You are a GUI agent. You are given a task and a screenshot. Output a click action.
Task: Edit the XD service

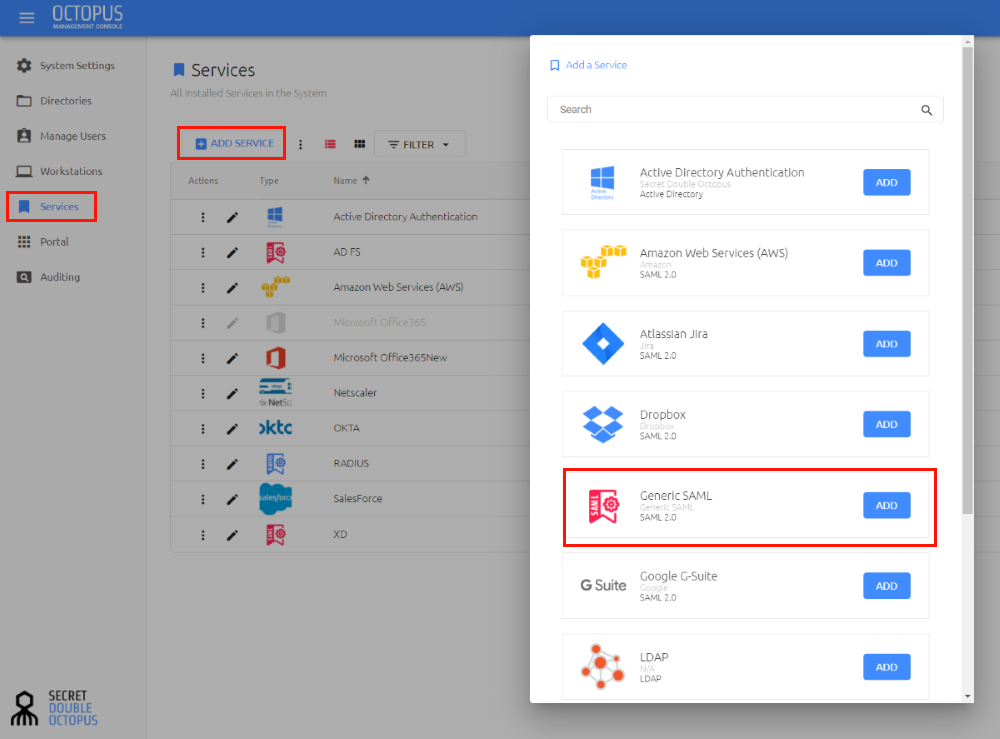pos(233,535)
